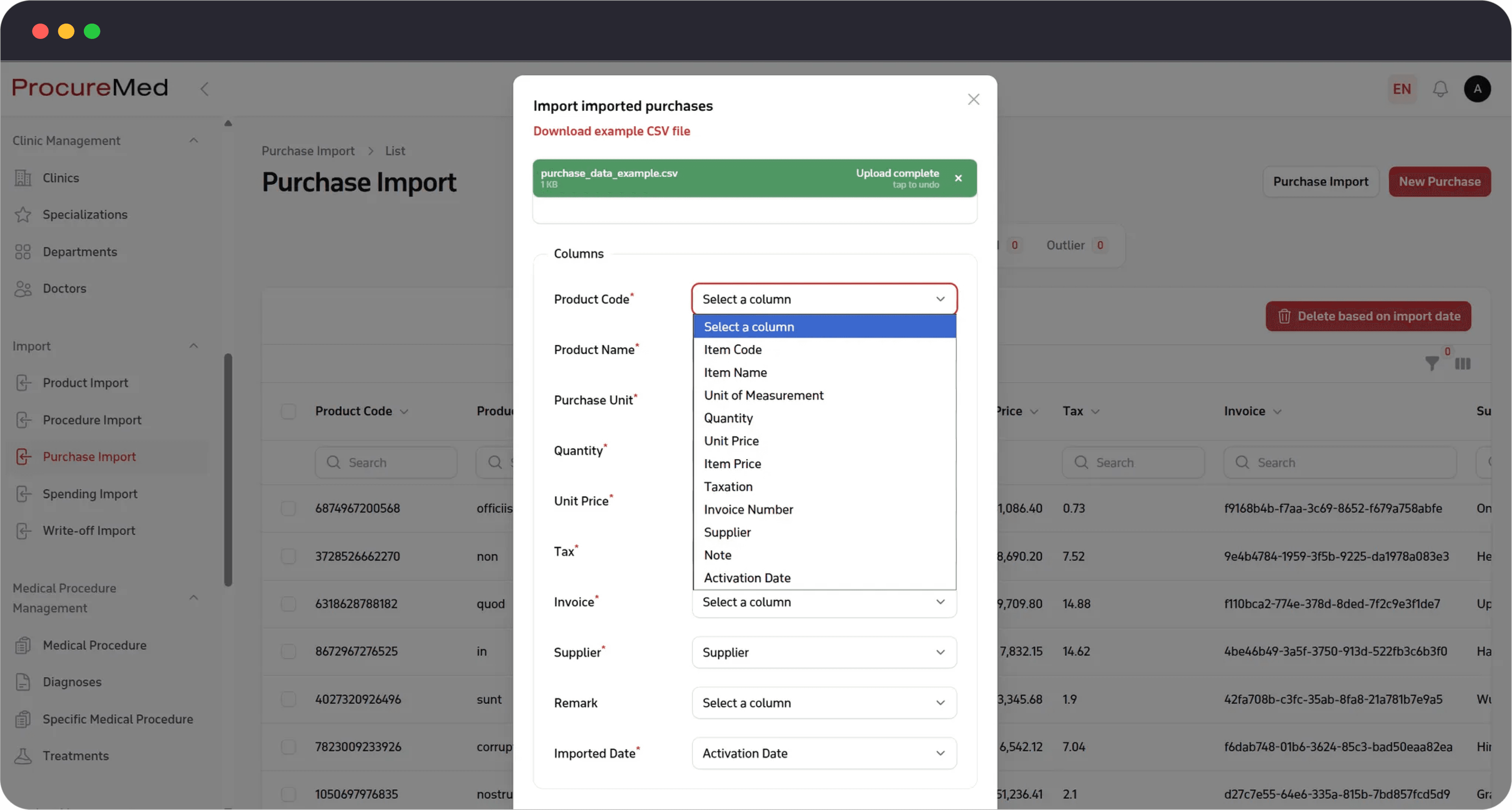This screenshot has height=810, width=1512.
Task: Collapse the Clinic Management section
Action: (193, 140)
